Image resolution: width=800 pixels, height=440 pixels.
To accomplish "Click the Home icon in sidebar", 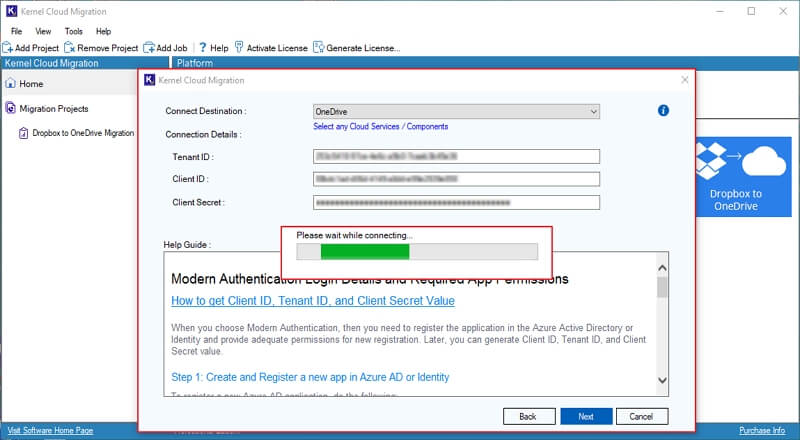I will coord(10,84).
